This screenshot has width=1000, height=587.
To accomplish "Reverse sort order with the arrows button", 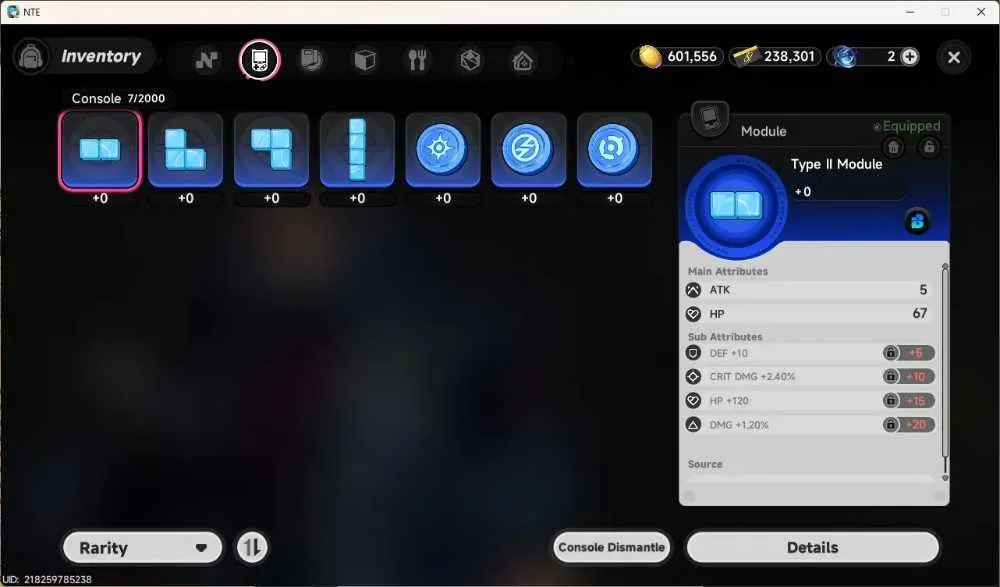I will pos(252,547).
